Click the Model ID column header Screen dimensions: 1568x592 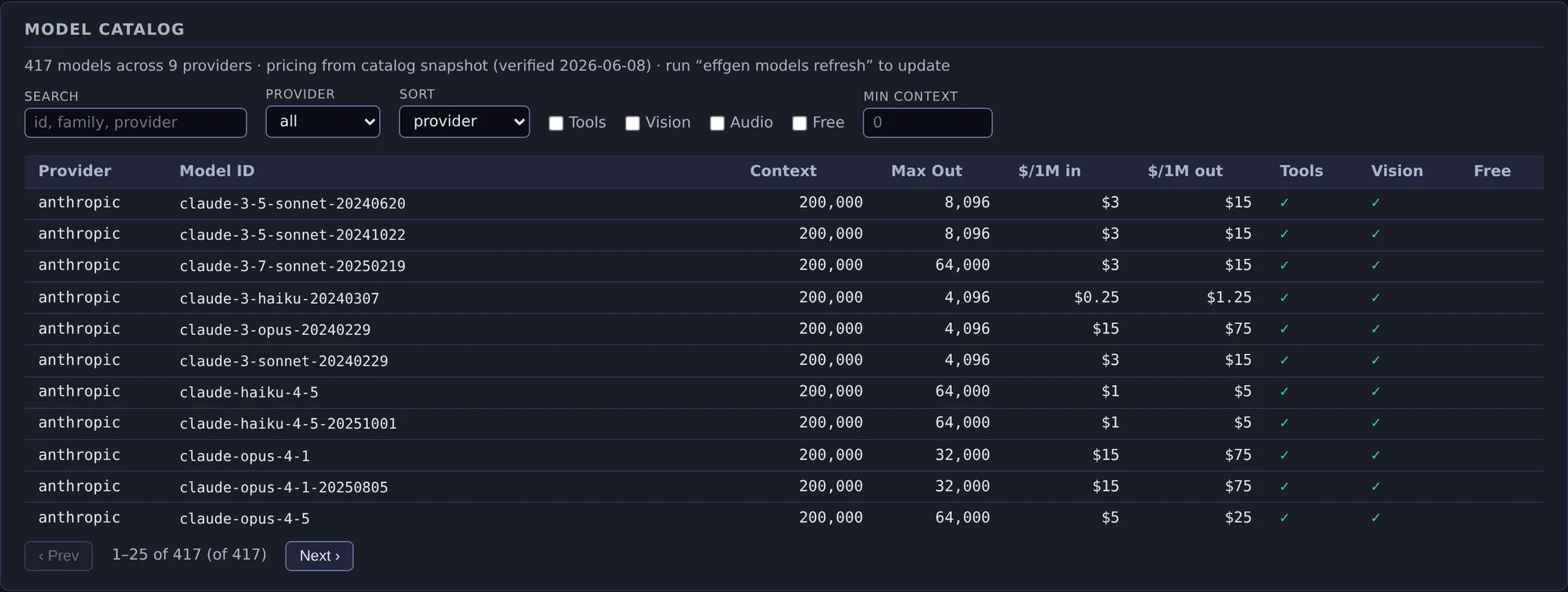(217, 171)
